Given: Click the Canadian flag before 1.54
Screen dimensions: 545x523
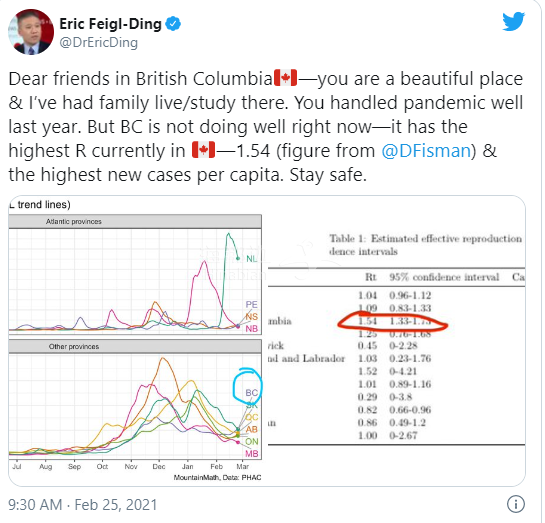Looking at the screenshot, I should (204, 150).
